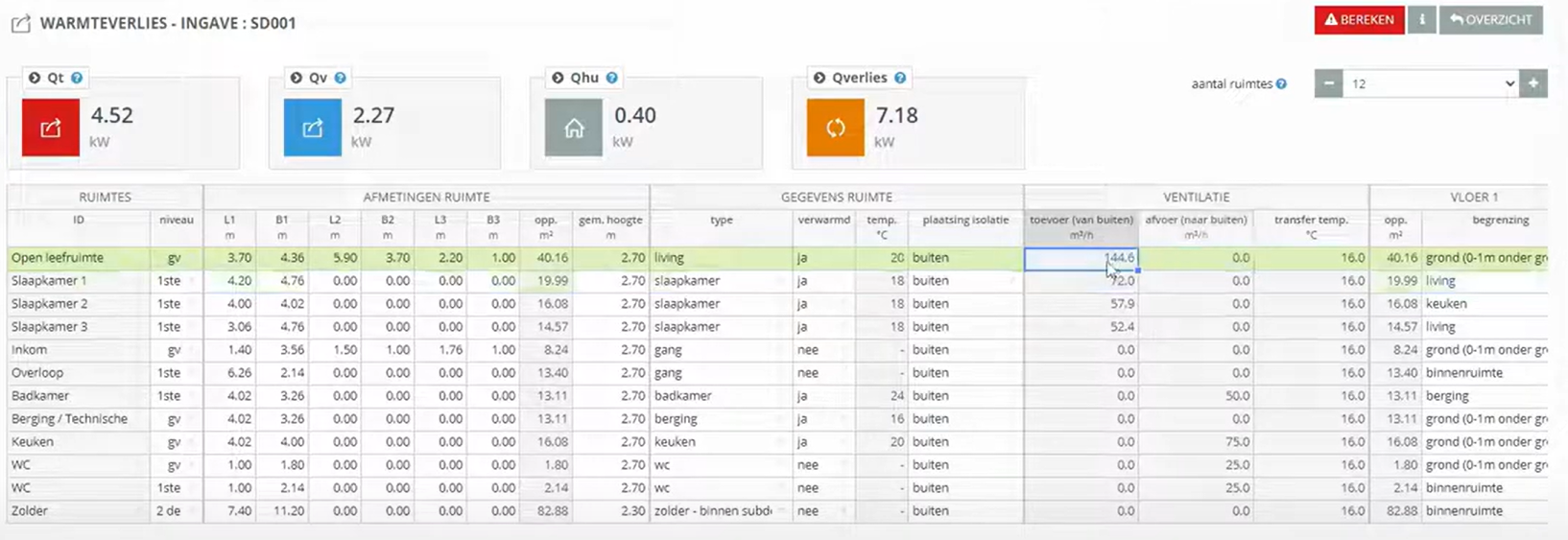Open type dropdown 'zolder - binnen subd'

pos(722,511)
